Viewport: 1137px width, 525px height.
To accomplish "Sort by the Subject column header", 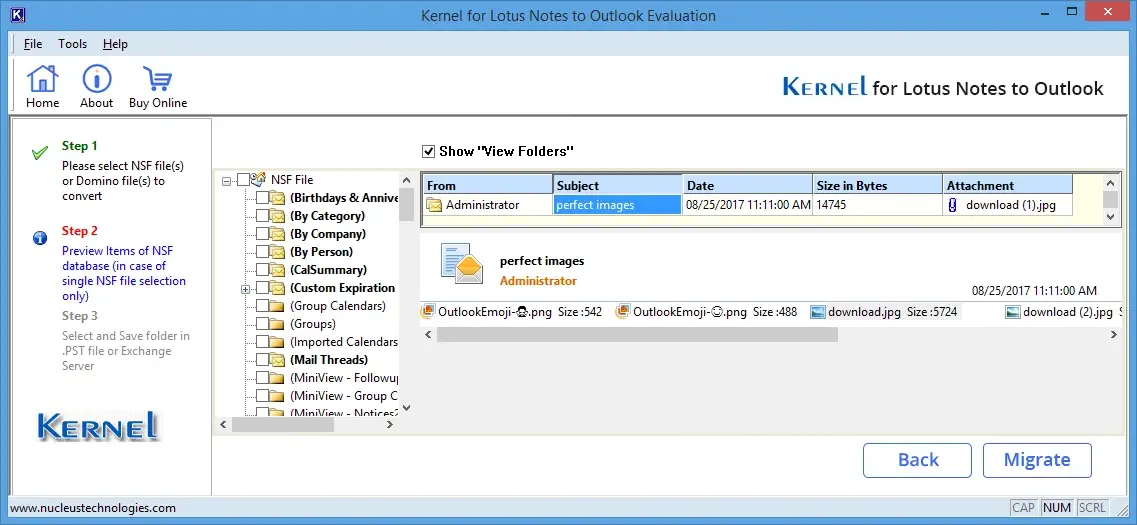I will point(617,185).
